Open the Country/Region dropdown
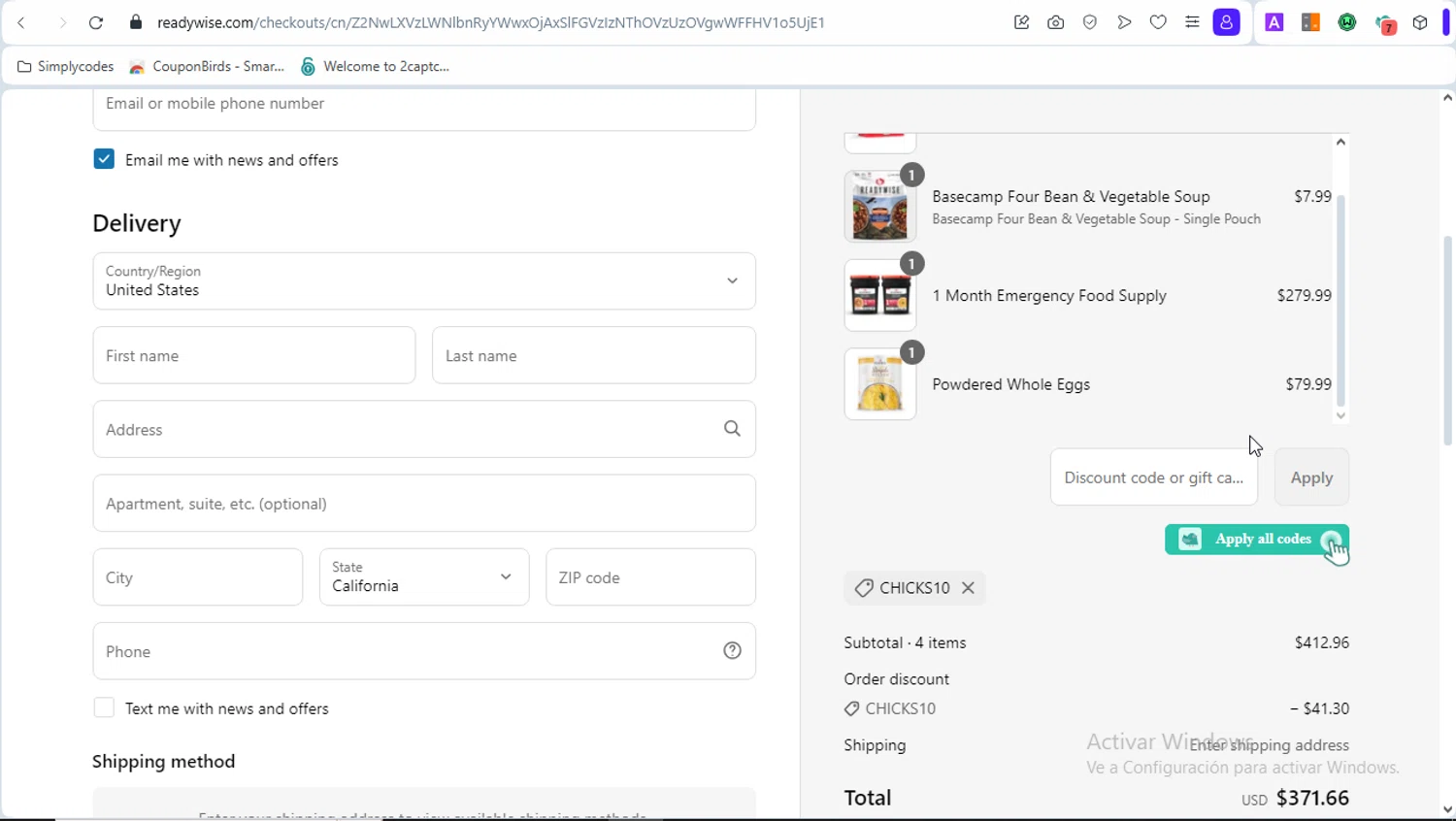Image resolution: width=1456 pixels, height=821 pixels. [x=424, y=281]
